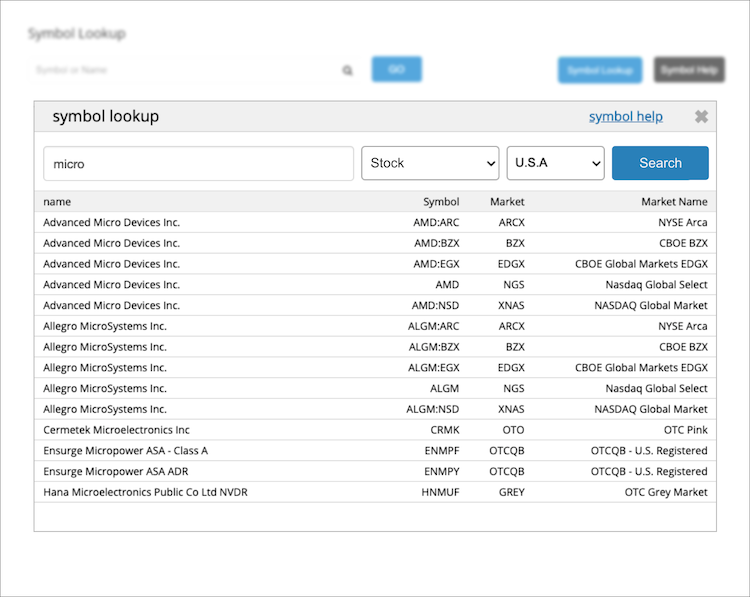Choose the AMD Nasdaq Global Select result
Screen dimensions: 750x597
click(x=111, y=285)
